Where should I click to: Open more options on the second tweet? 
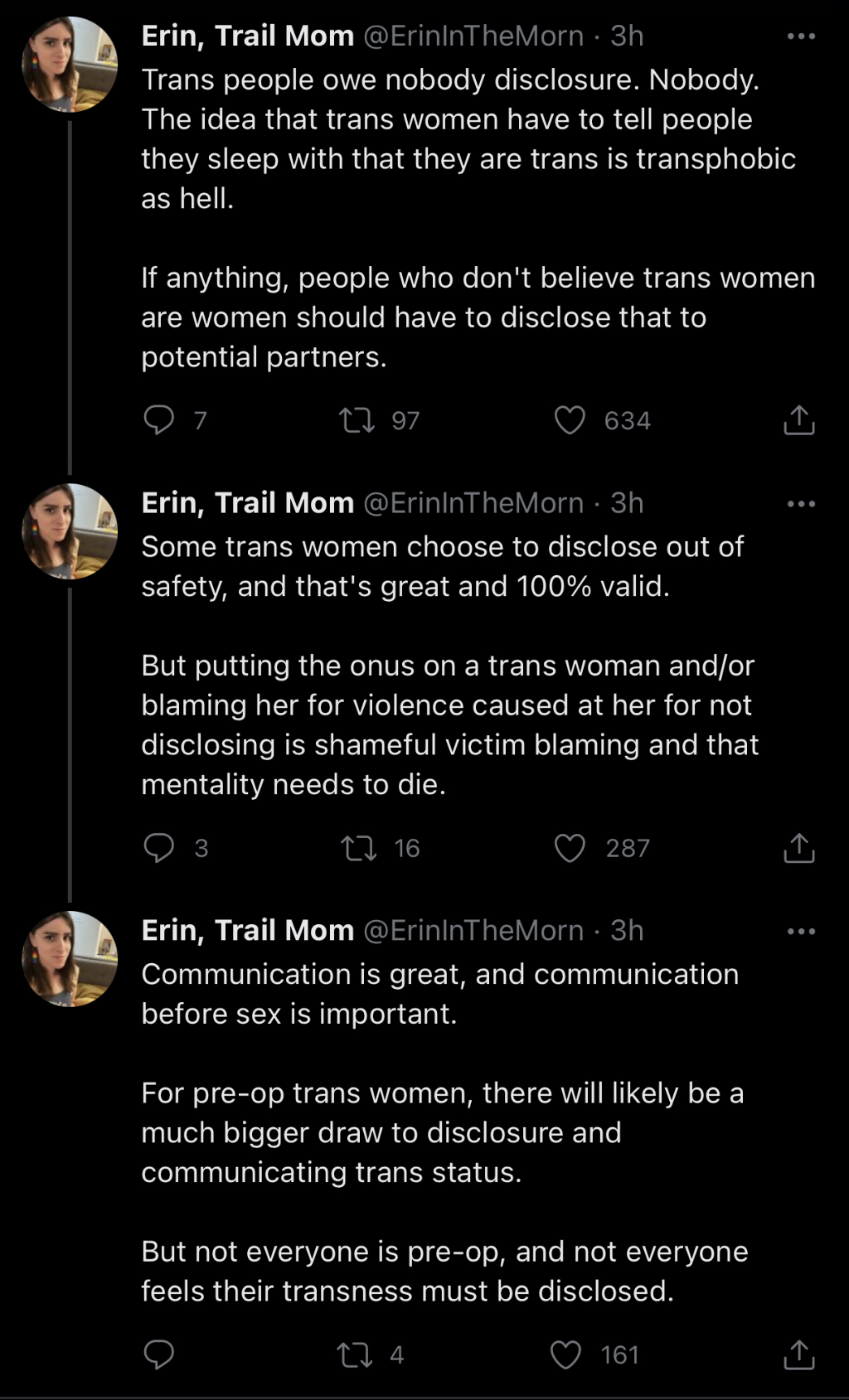click(x=801, y=504)
